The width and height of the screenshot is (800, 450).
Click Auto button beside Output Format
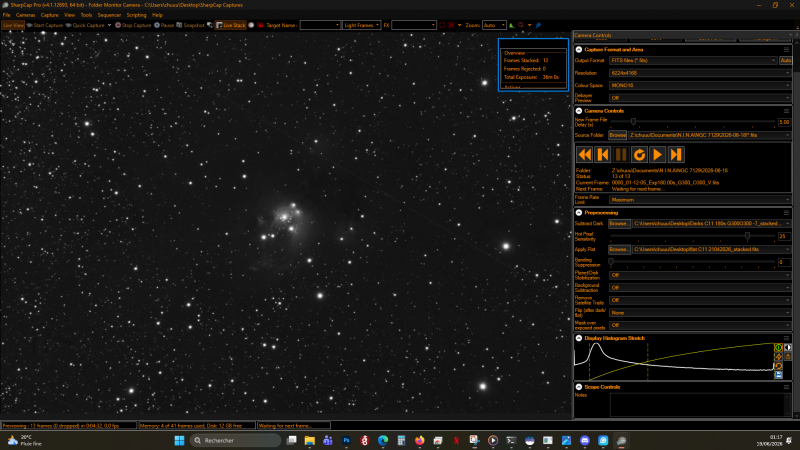click(786, 60)
